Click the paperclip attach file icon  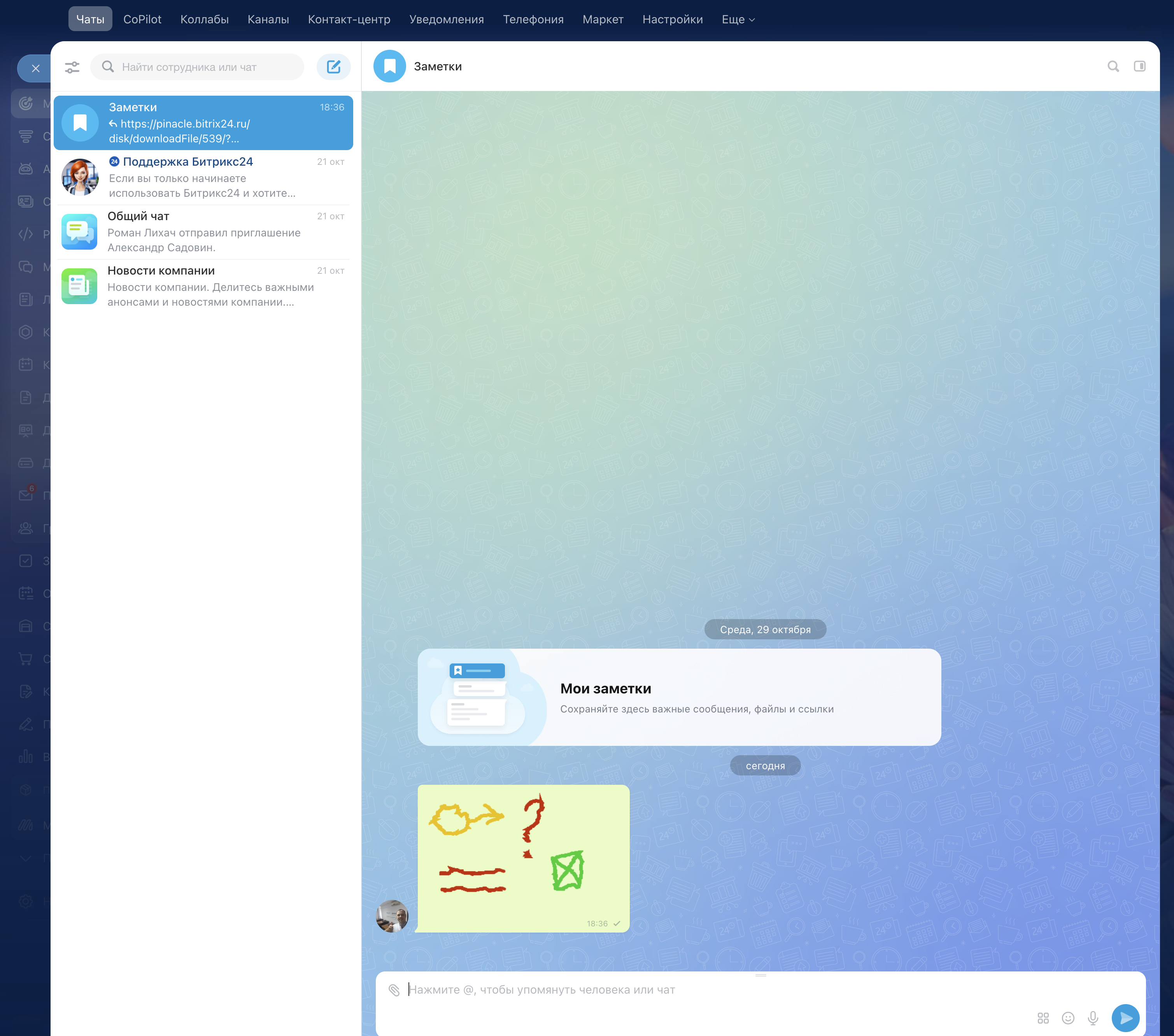pos(394,989)
